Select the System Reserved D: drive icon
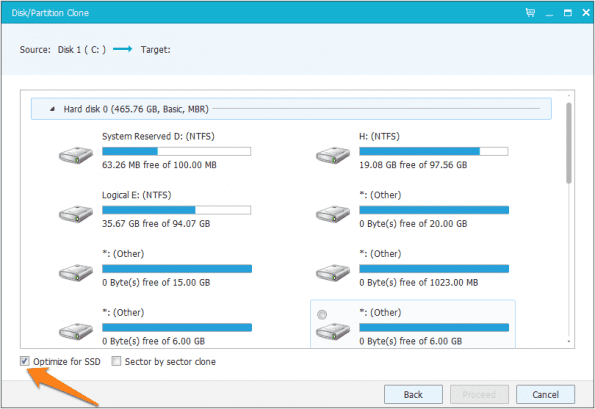Viewport: 595px width, 409px height. (76, 155)
